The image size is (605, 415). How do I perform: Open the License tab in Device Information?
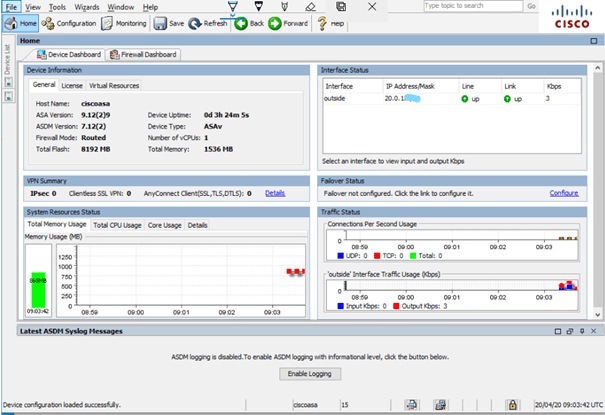73,86
